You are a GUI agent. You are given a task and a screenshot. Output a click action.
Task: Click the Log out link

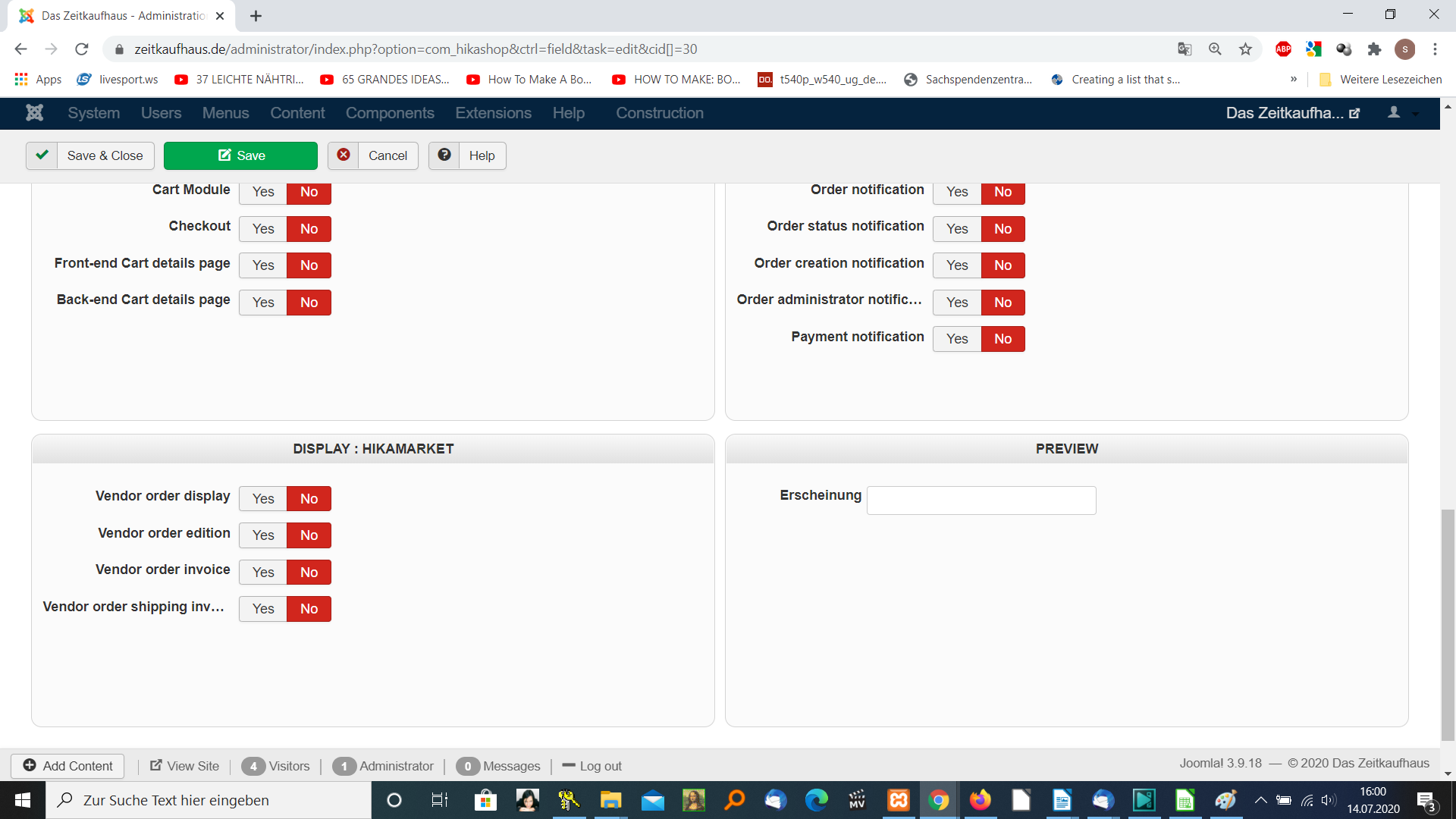coord(600,766)
